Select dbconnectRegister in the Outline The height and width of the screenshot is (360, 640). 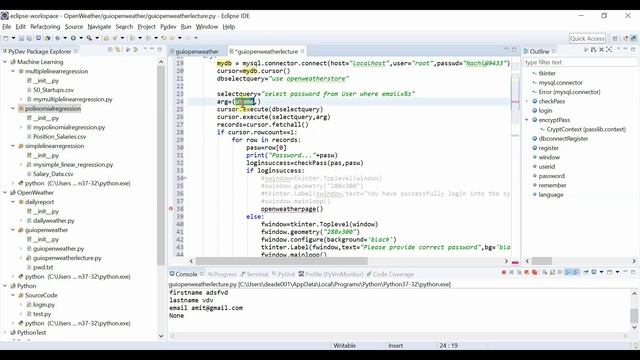tap(563, 139)
